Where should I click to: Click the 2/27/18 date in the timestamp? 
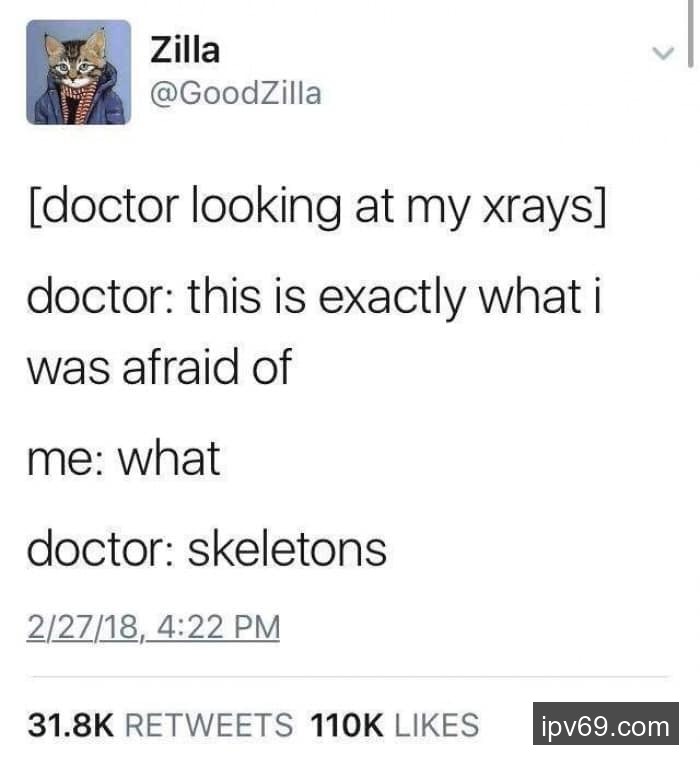coord(83,627)
